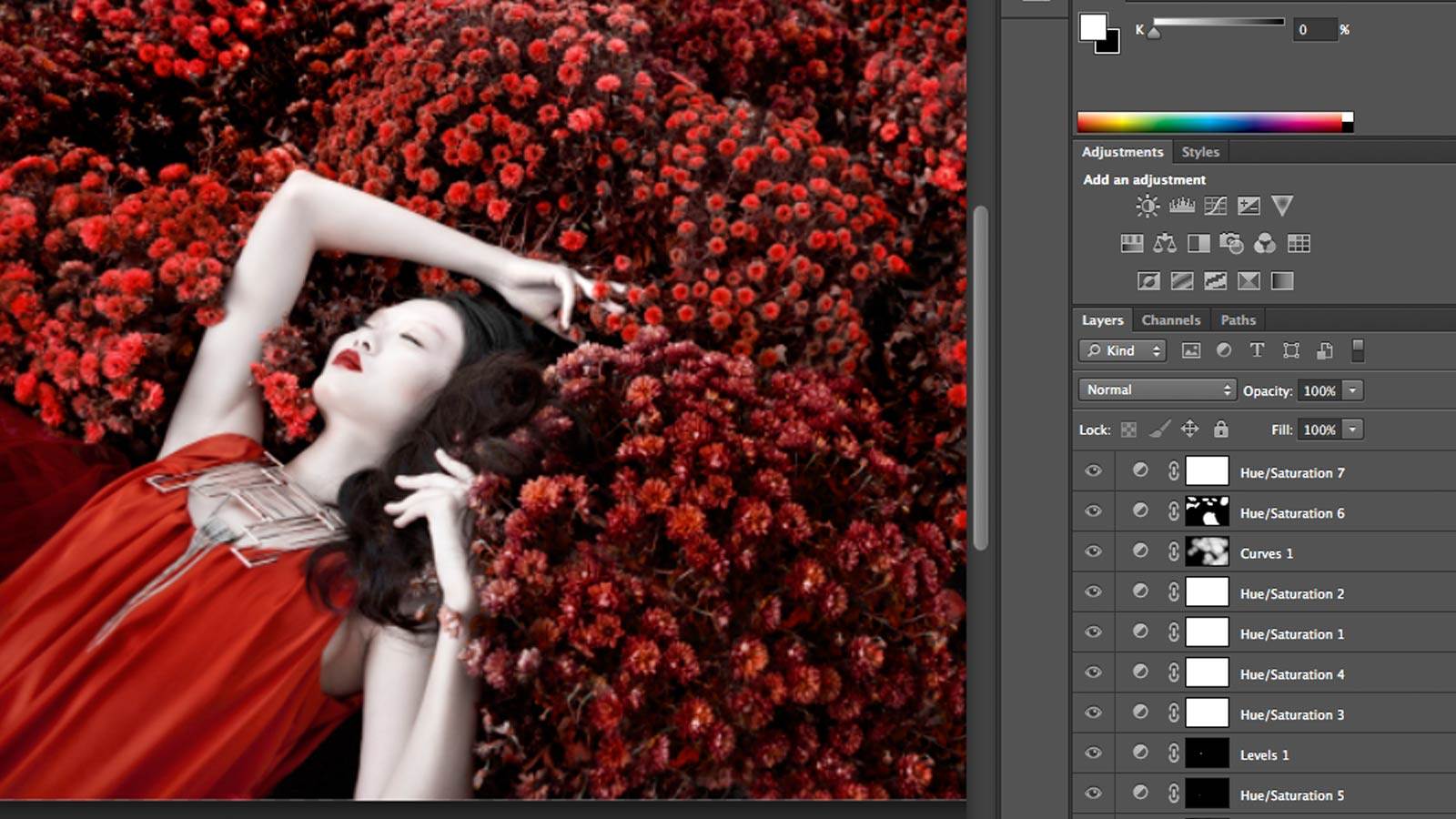Add a Curves adjustment from the panel
This screenshot has height=819, width=1456.
click(x=1215, y=207)
